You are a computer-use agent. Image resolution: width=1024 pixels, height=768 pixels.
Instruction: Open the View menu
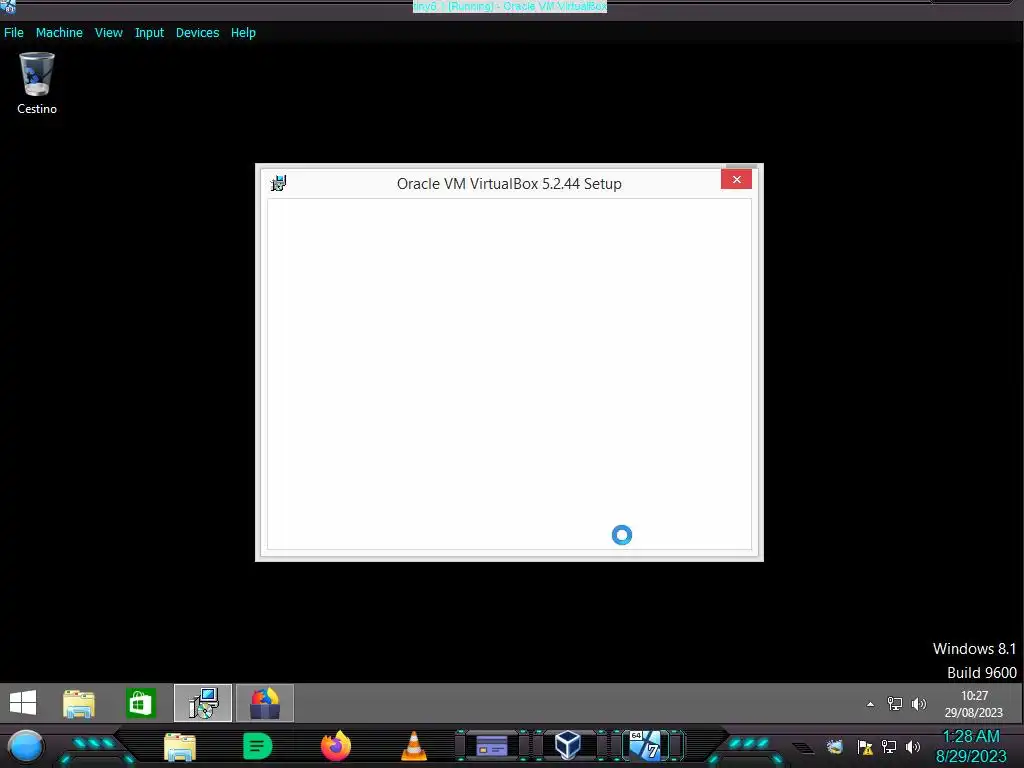pyautogui.click(x=108, y=33)
